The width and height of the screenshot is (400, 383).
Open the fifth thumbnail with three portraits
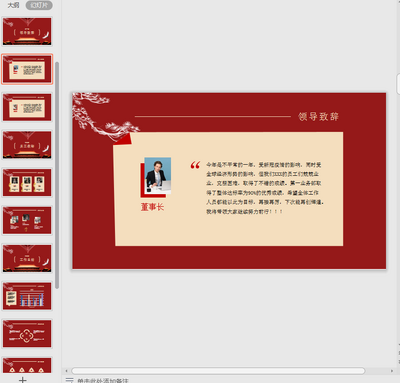[27, 183]
